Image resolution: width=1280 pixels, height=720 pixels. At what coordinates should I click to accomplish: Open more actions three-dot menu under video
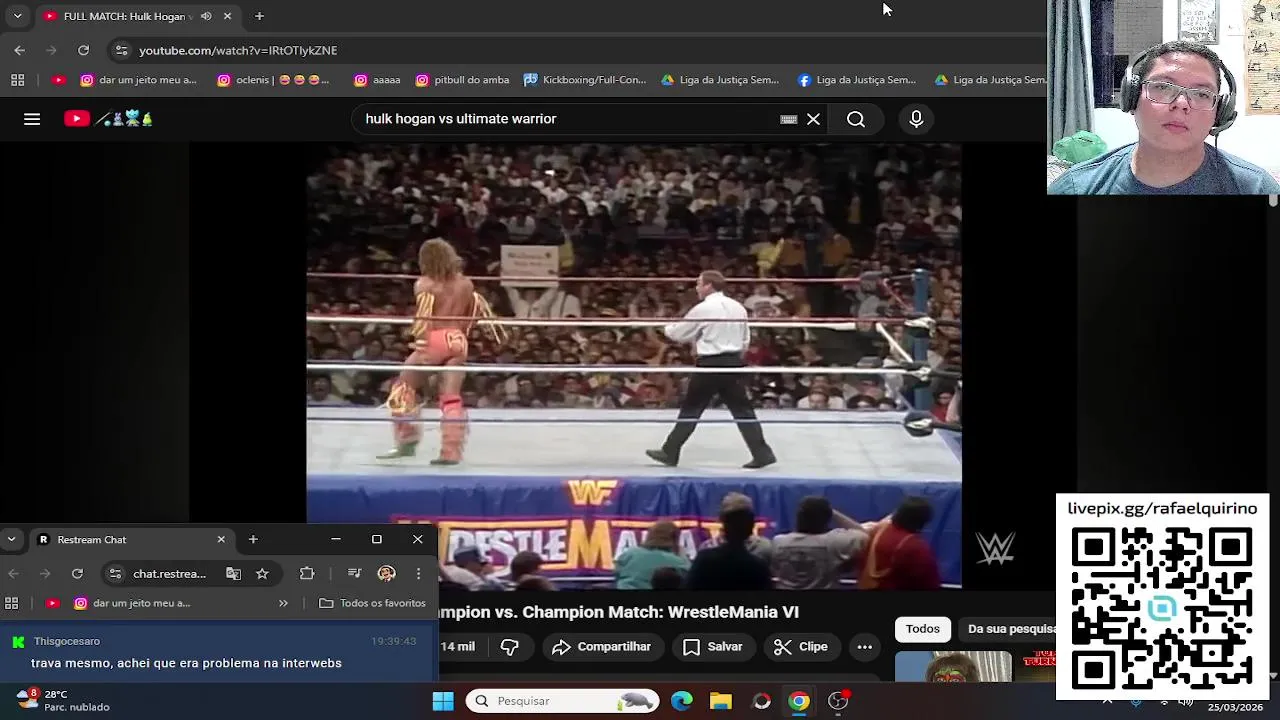tap(865, 647)
